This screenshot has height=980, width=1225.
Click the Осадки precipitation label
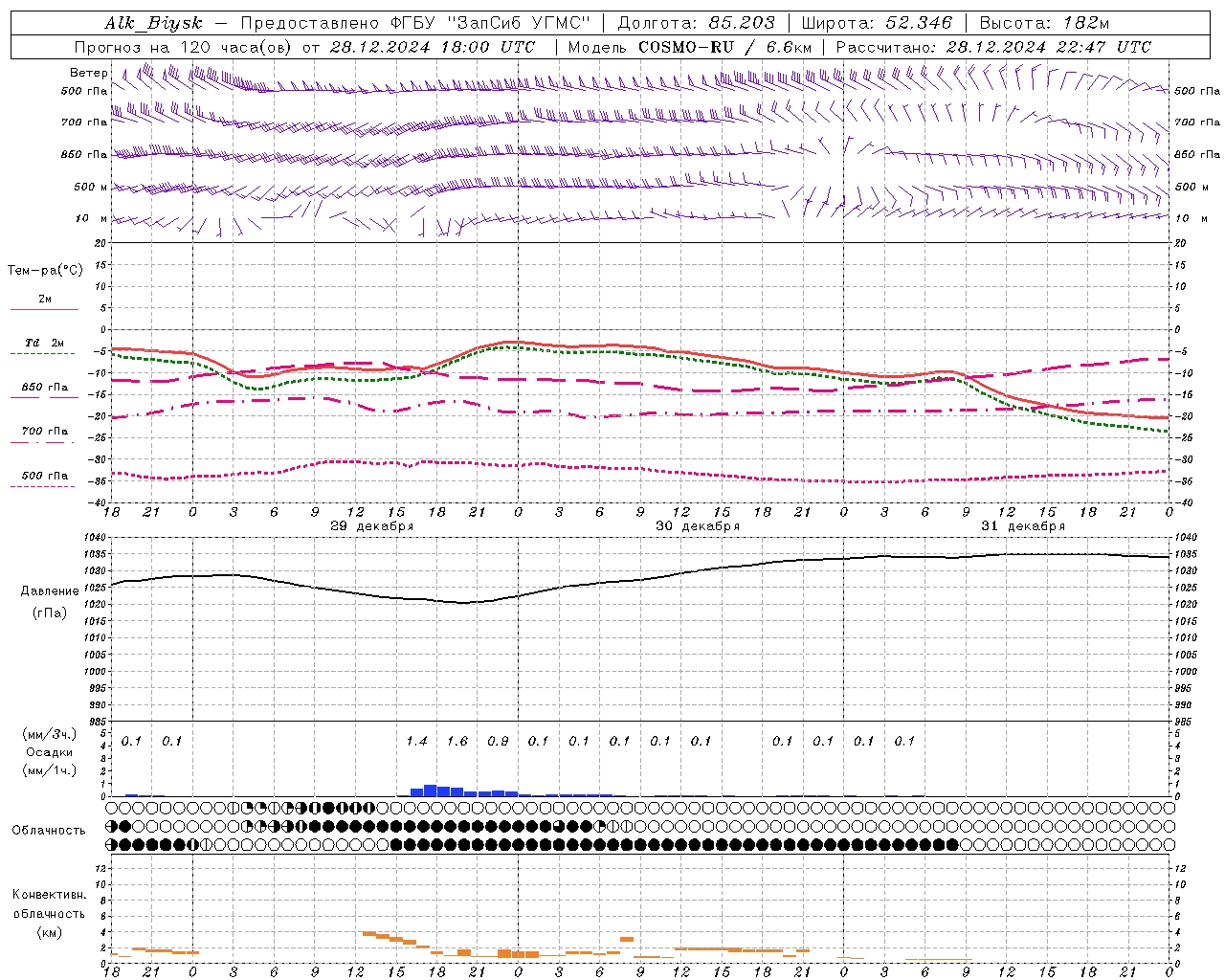50,752
